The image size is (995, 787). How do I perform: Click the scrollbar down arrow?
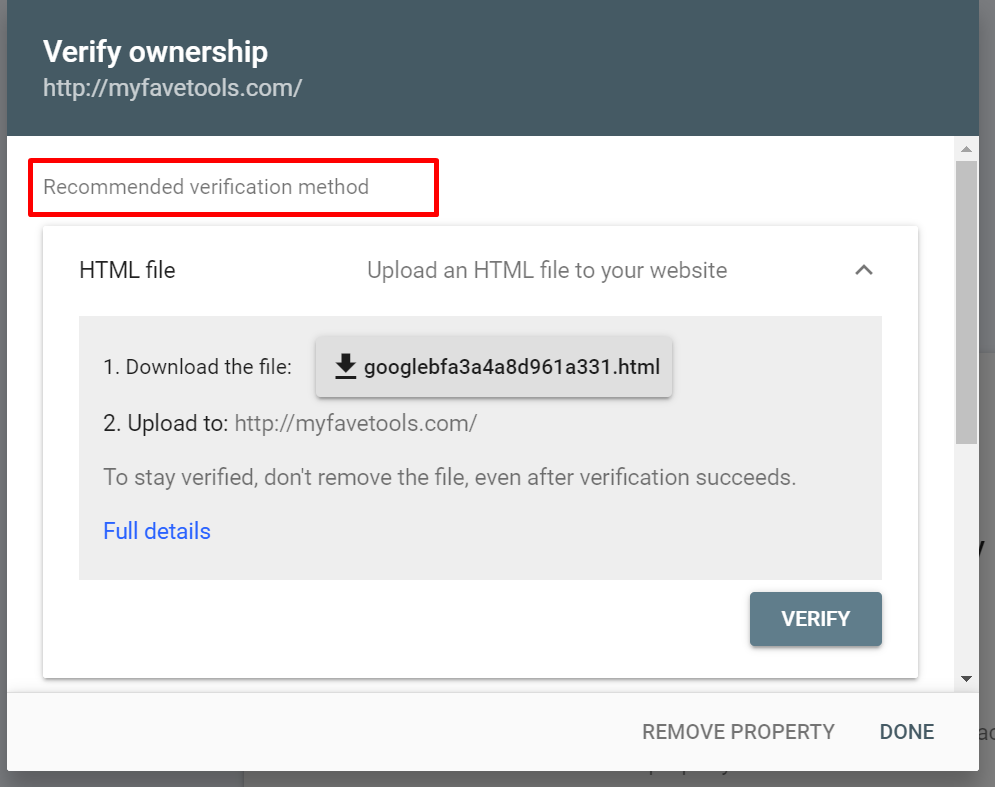click(966, 678)
